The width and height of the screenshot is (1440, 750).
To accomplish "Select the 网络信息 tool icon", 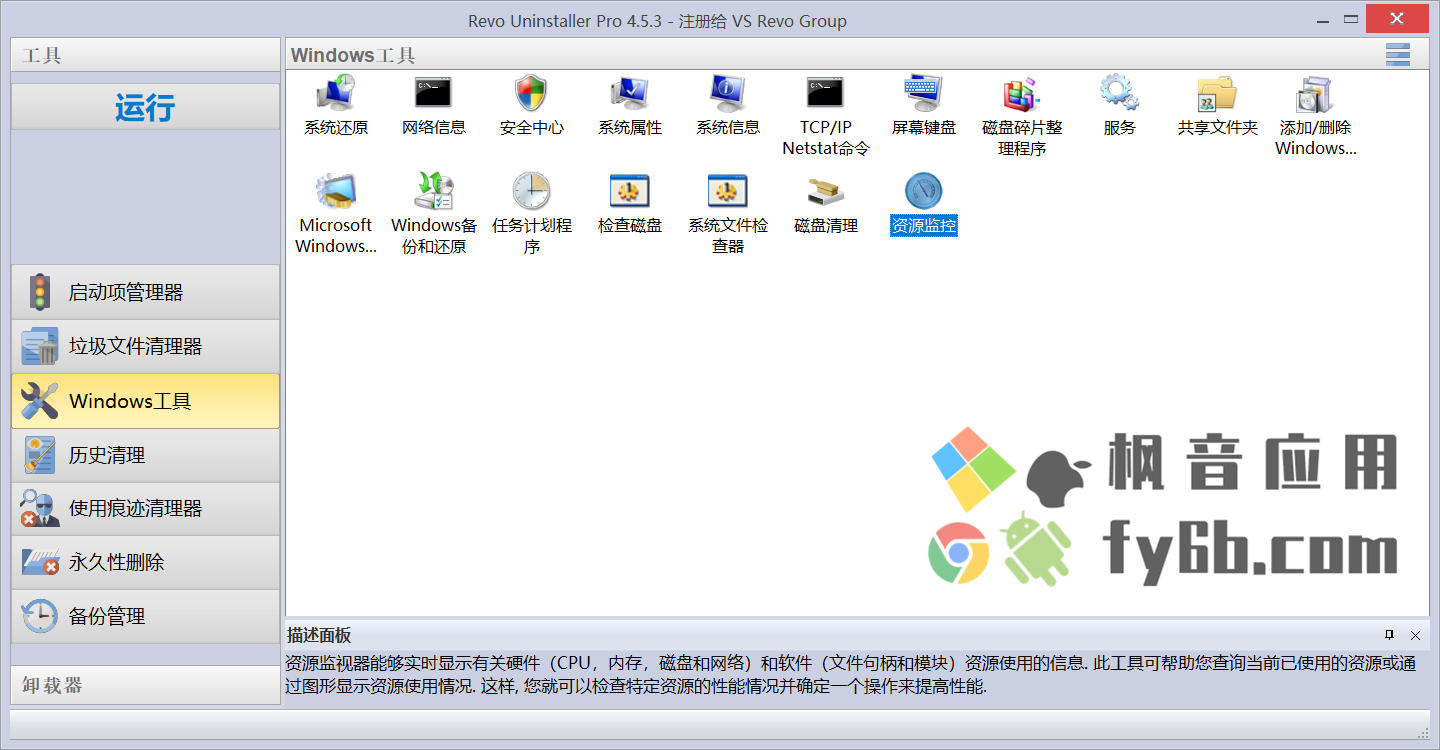I will pos(434,94).
